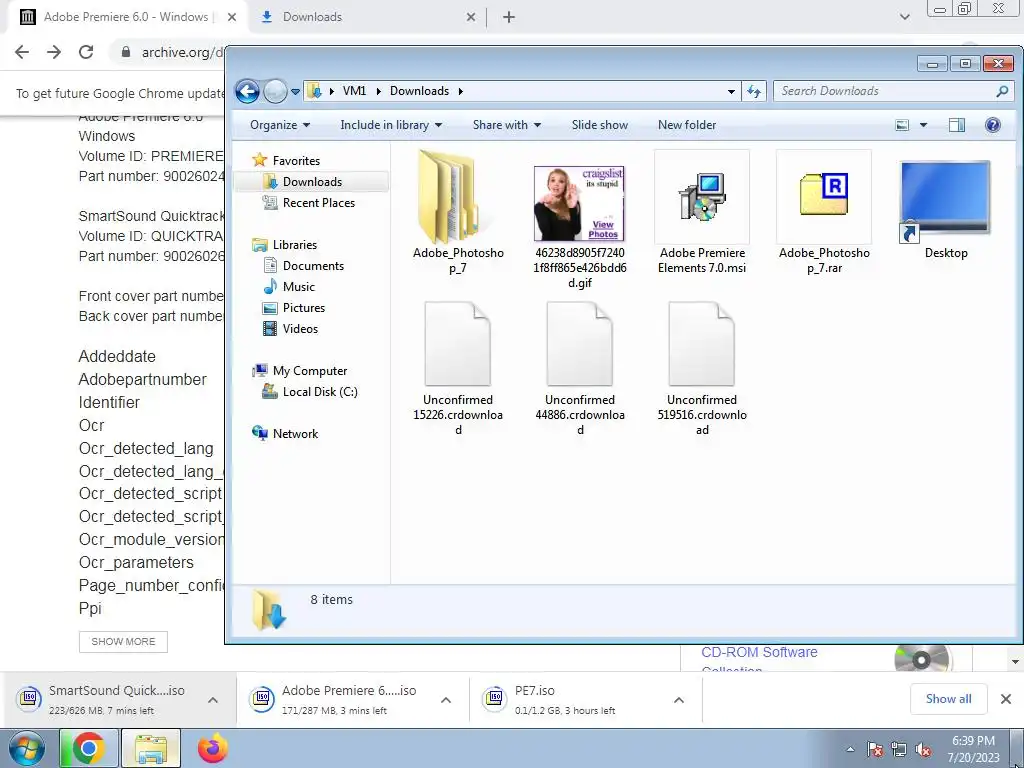This screenshot has width=1024, height=768.
Task: Open Include in library menu
Action: coord(391,125)
